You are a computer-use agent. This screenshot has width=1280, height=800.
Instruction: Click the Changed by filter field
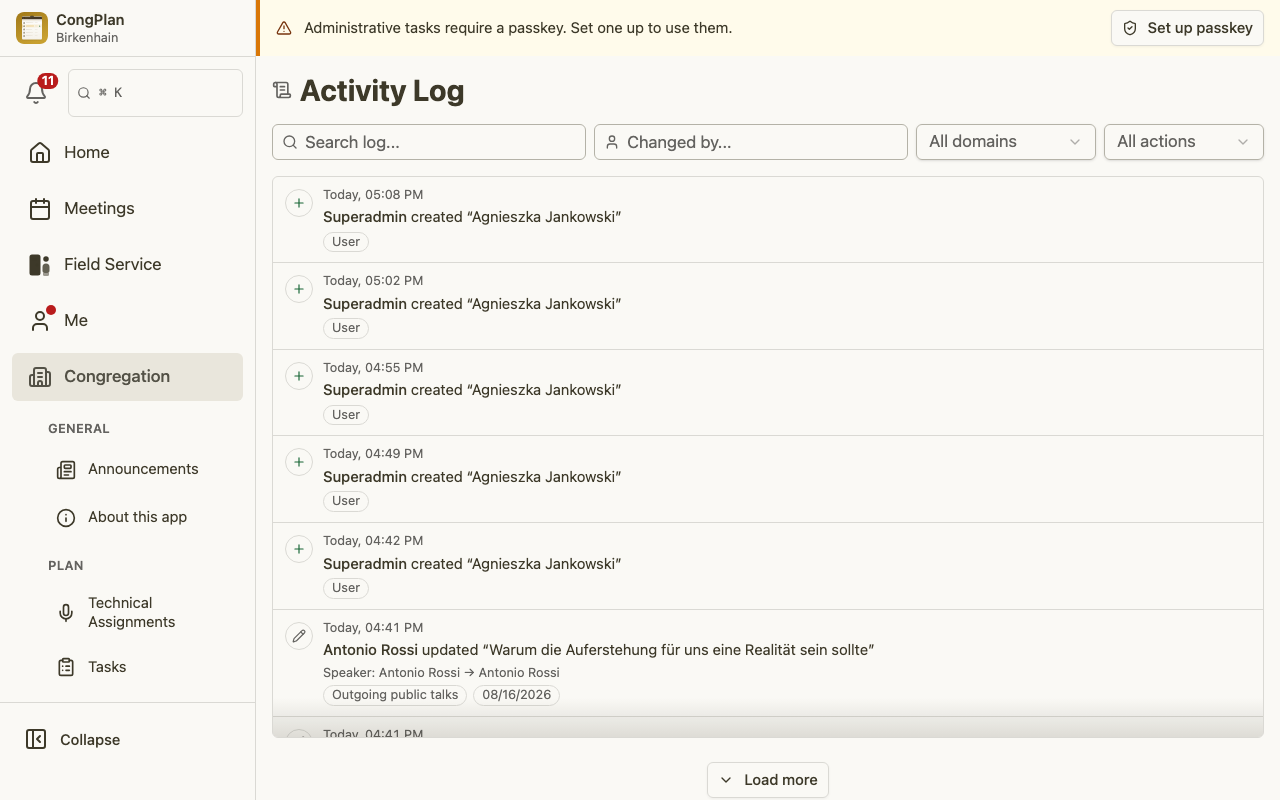click(751, 142)
